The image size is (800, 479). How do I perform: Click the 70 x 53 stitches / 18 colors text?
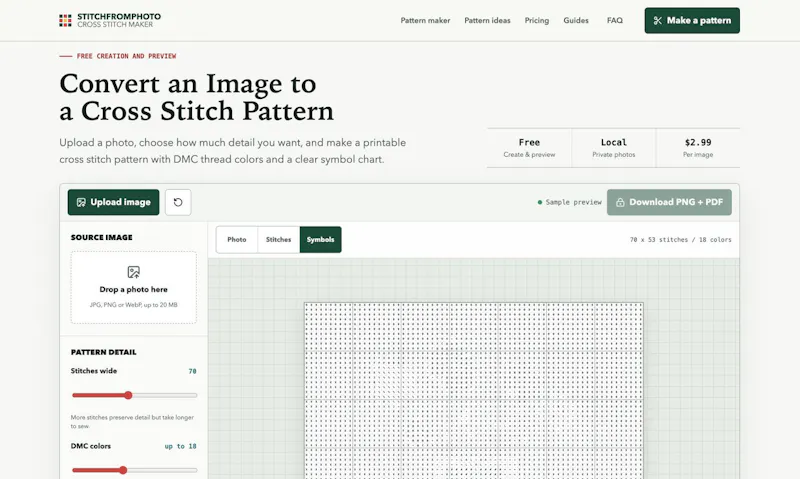pyautogui.click(x=680, y=239)
